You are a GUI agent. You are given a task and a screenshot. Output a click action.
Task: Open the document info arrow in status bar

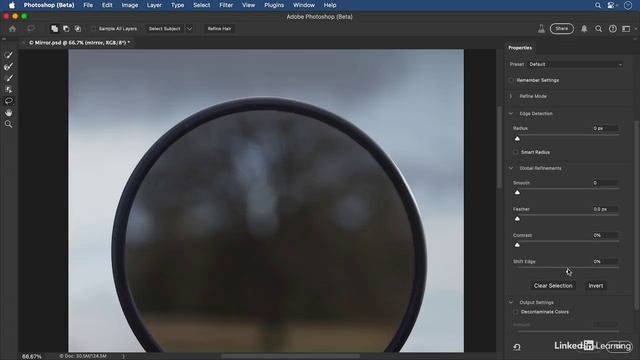[x=123, y=356]
